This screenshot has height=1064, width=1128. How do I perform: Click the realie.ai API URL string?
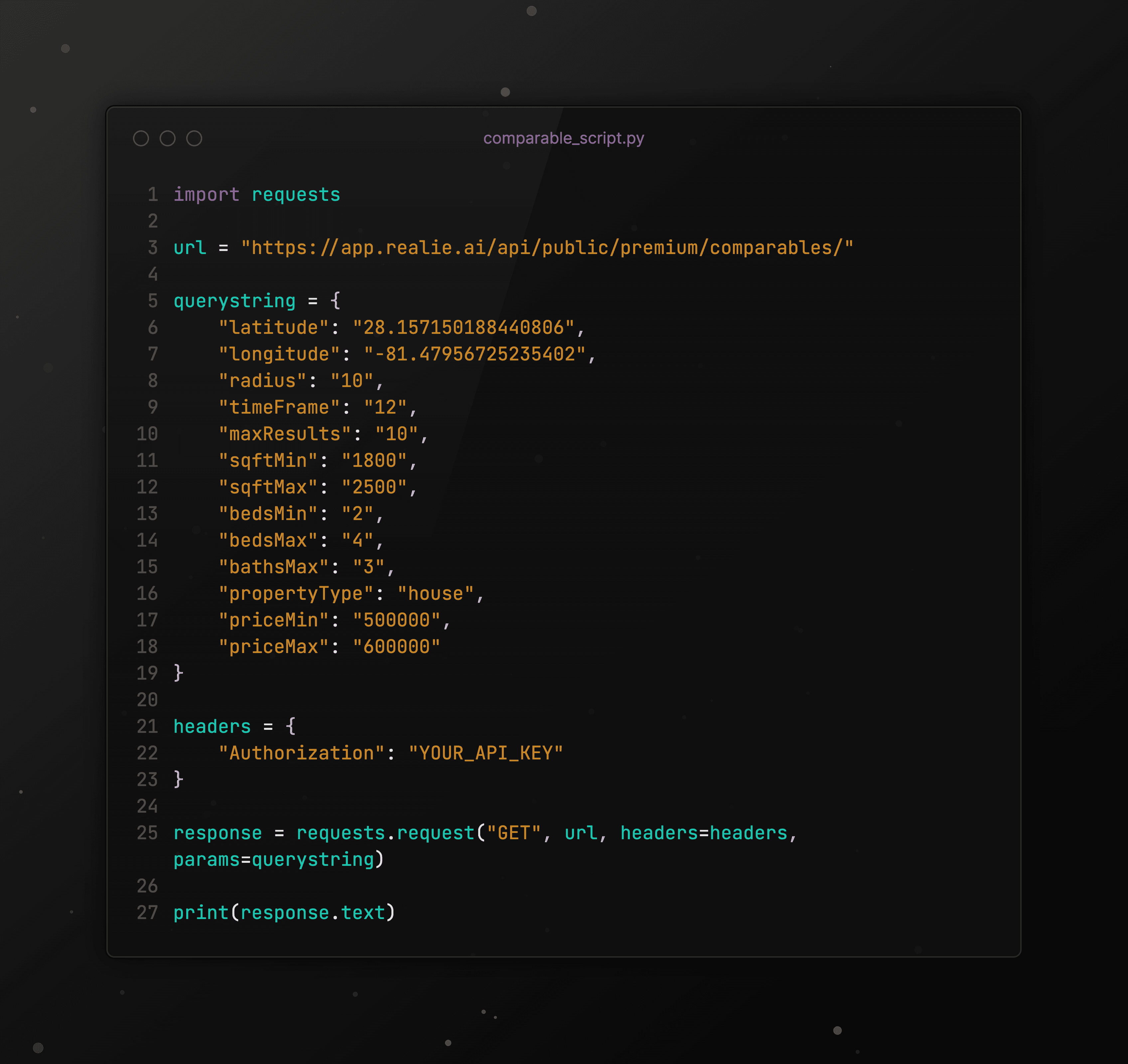pyautogui.click(x=547, y=248)
